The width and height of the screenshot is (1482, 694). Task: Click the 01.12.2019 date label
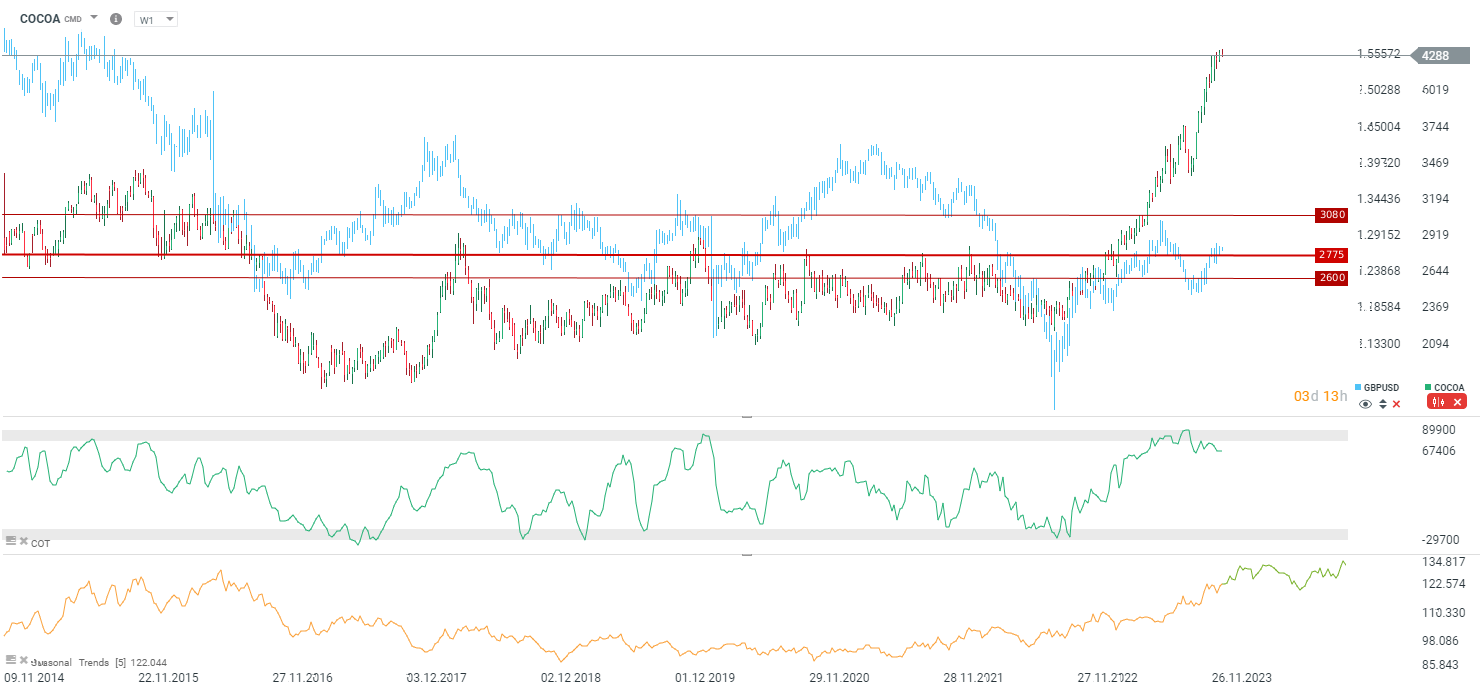click(705, 678)
